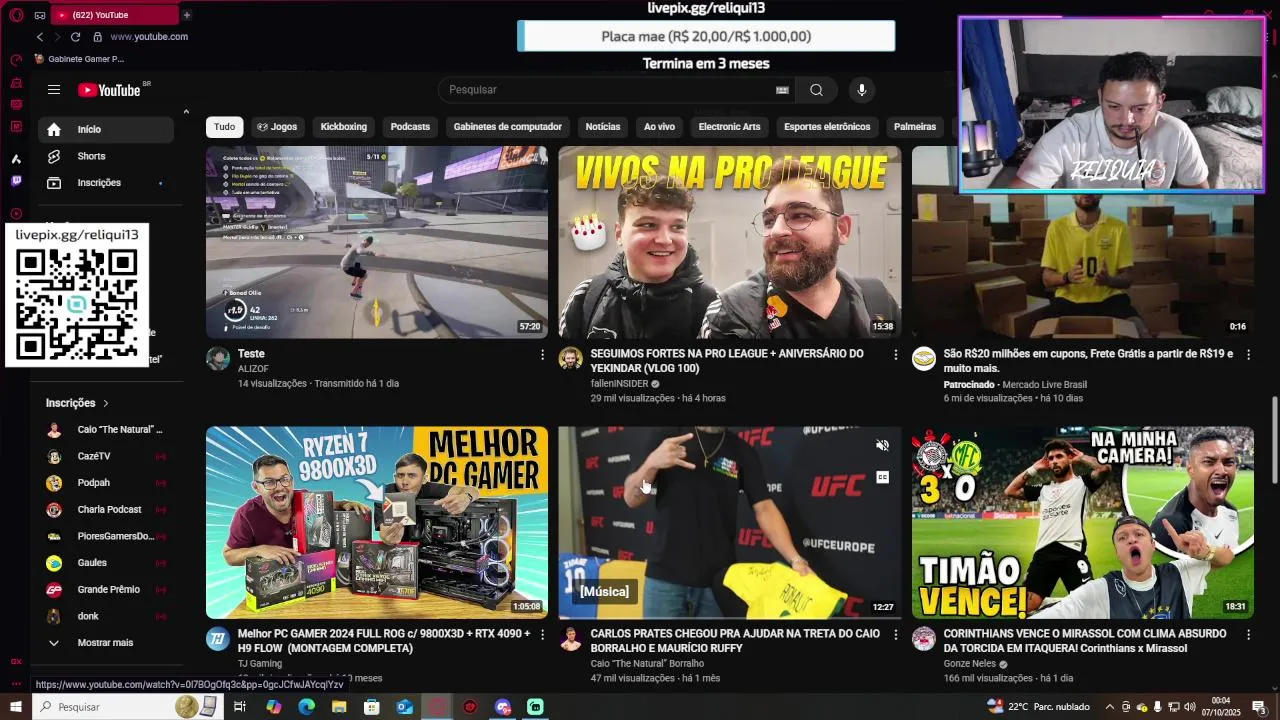Open the donk subscription
The image size is (1280, 720).
105,616
